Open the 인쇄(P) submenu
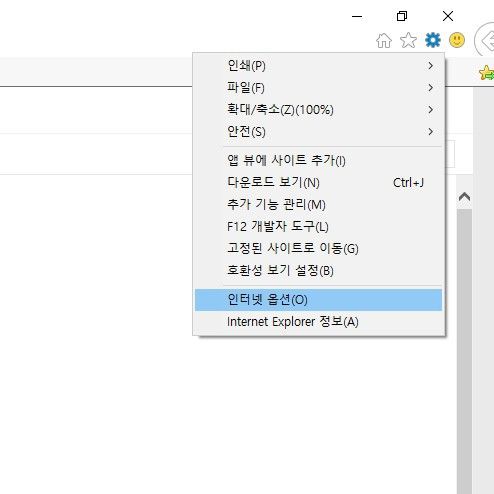 pos(318,66)
